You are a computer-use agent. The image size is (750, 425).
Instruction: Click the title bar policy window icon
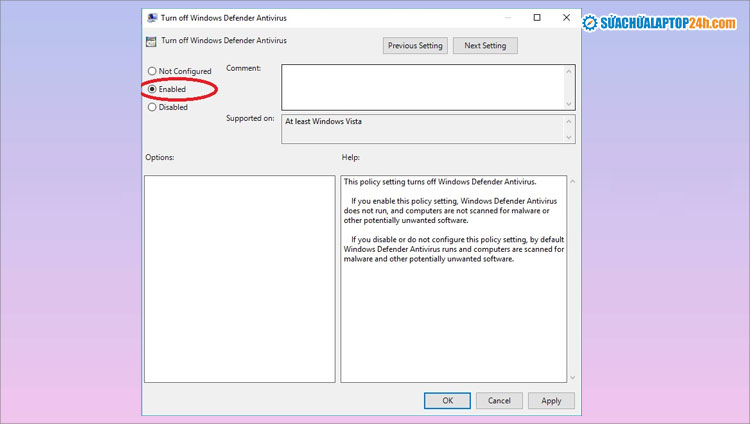[x=152, y=18]
